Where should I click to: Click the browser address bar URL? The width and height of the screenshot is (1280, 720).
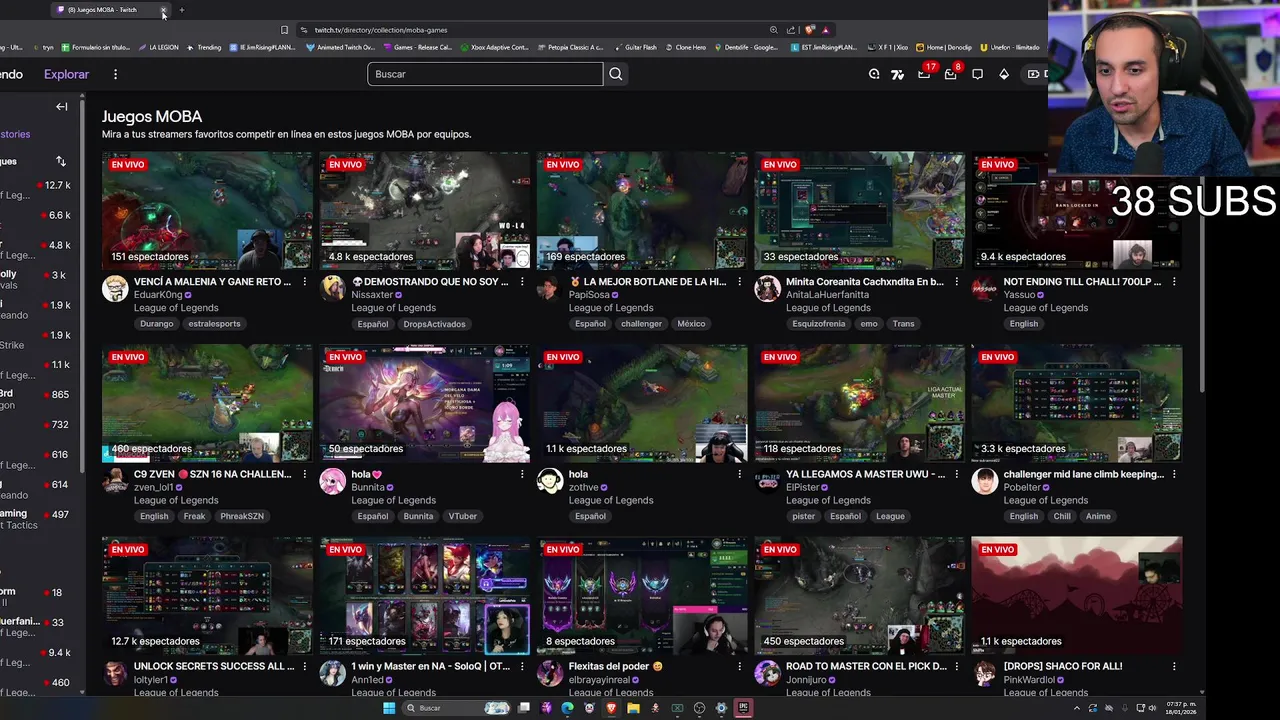pos(381,30)
